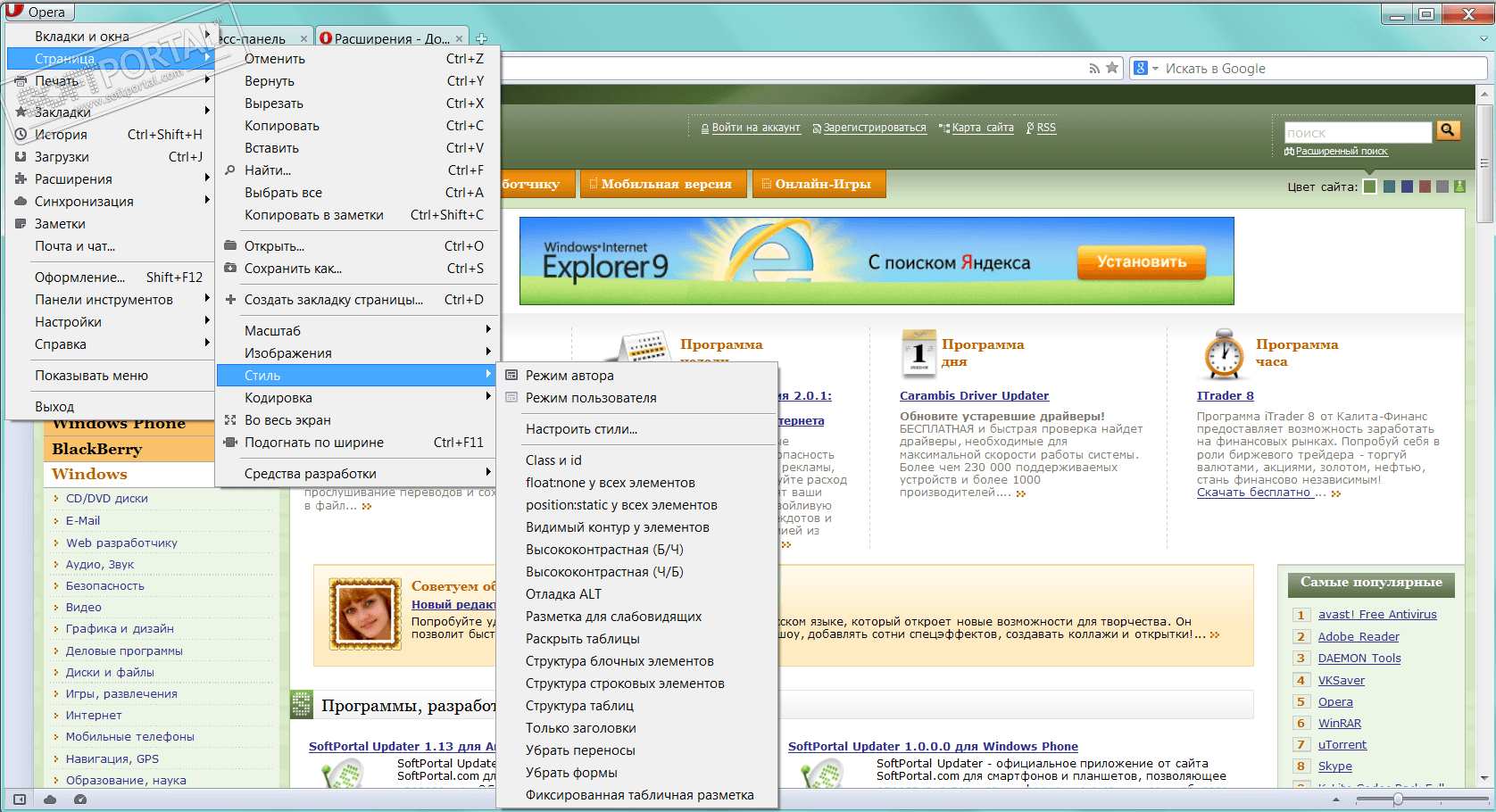Screen dimensions: 1496x812
Task: Select the Christmas tree site theme icon
Action: point(1460,186)
